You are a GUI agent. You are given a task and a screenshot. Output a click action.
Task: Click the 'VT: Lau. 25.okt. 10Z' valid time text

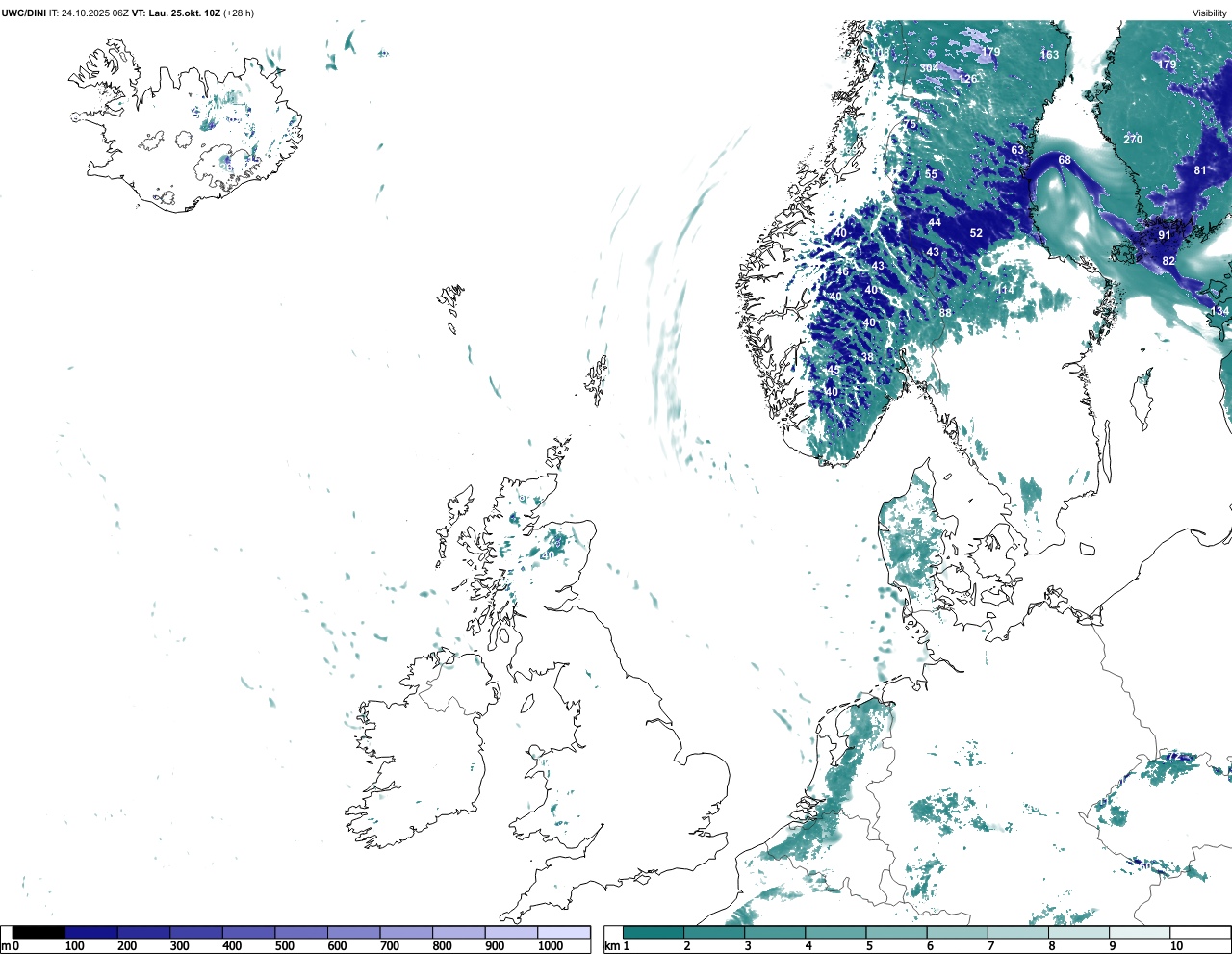176,13
